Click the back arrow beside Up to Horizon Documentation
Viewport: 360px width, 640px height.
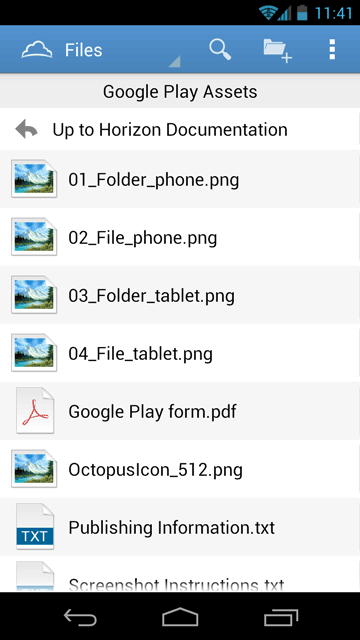pyautogui.click(x=27, y=129)
